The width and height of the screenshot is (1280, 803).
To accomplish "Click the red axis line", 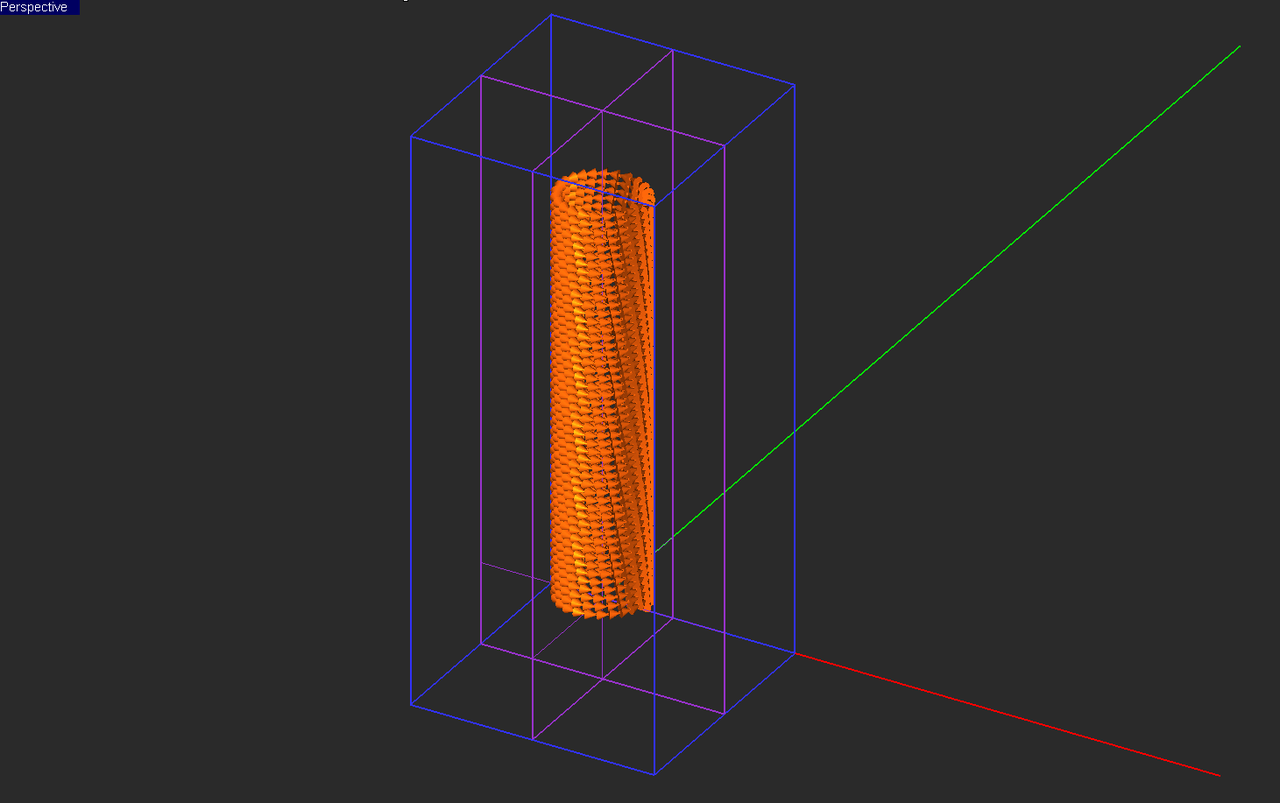I will (x=1000, y=710).
